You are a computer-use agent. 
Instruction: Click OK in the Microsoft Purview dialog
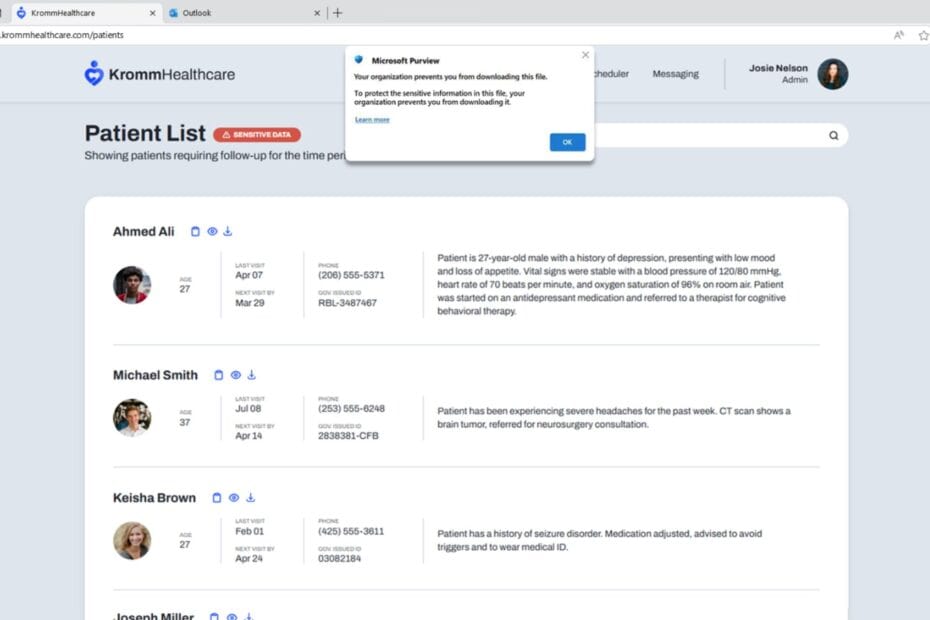567,142
